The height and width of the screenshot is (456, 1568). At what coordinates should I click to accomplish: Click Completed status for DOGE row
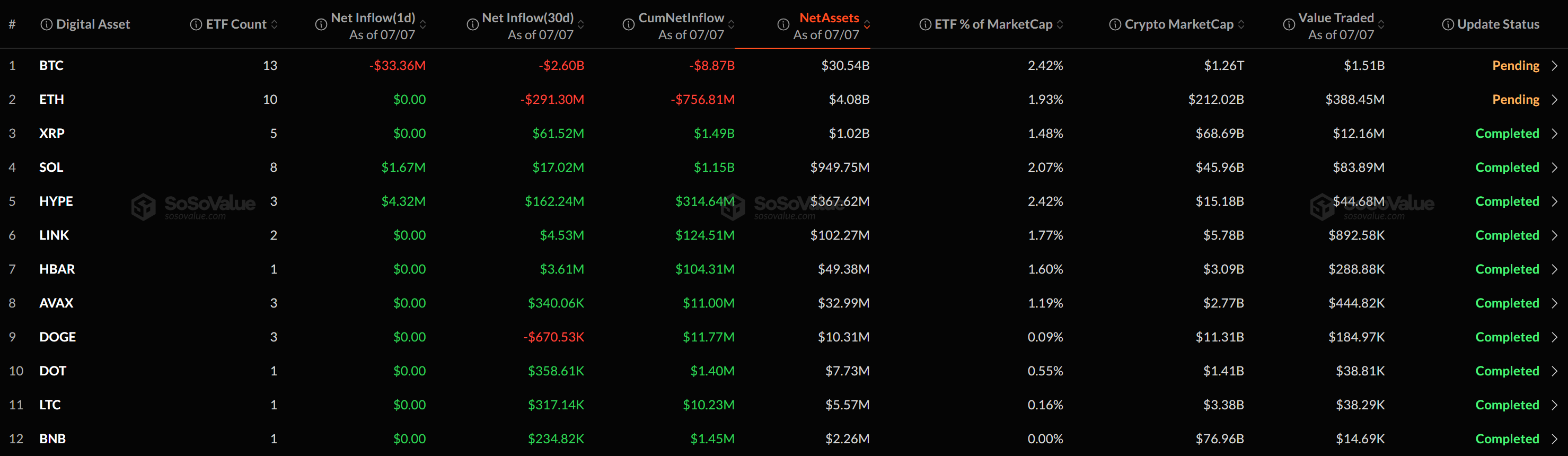1507,337
